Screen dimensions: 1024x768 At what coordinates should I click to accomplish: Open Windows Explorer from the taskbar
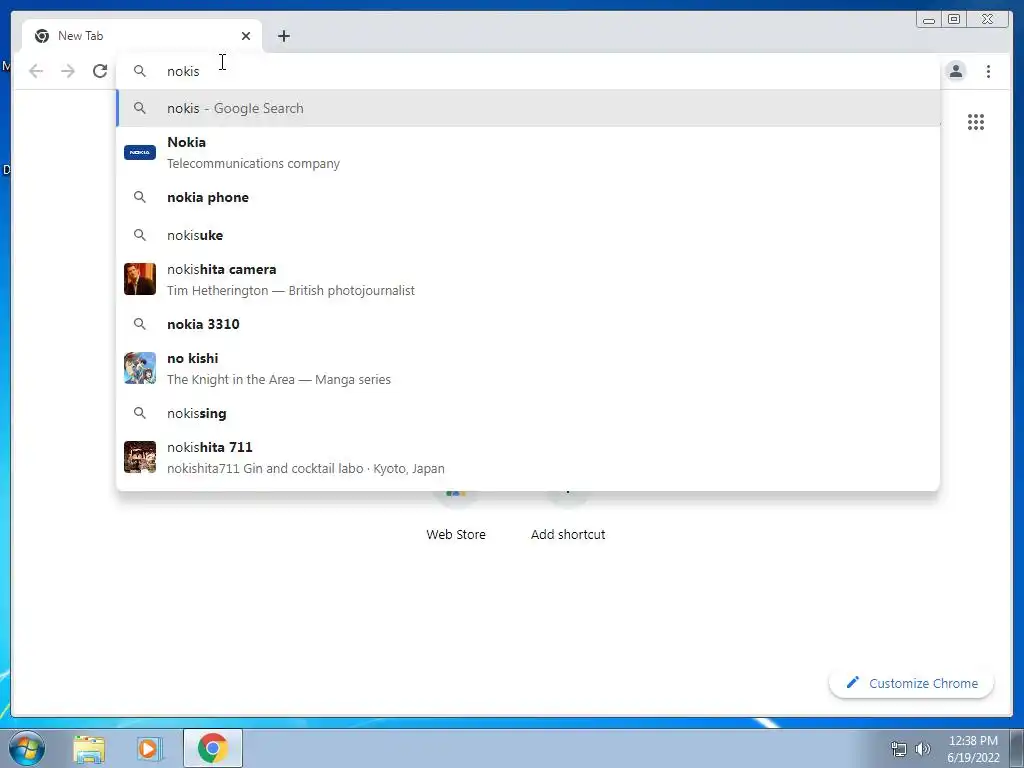[89, 749]
